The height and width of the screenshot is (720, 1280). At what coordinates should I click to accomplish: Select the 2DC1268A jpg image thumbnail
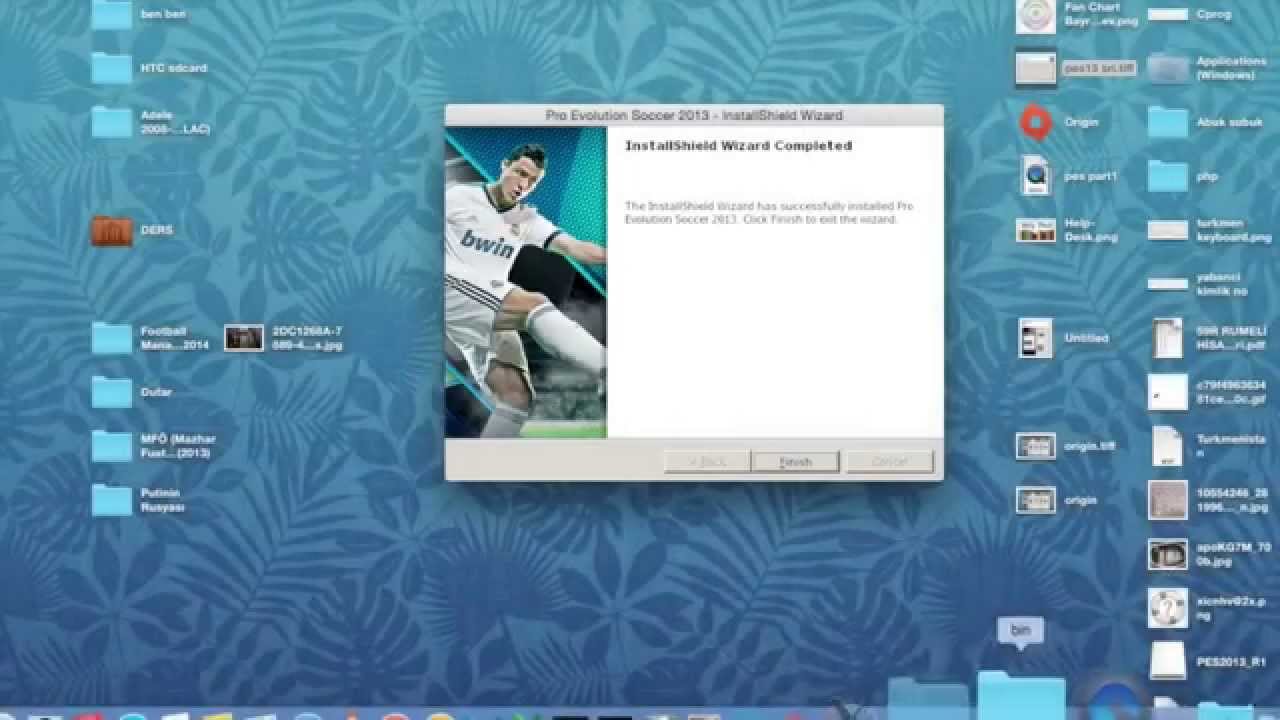coord(244,338)
